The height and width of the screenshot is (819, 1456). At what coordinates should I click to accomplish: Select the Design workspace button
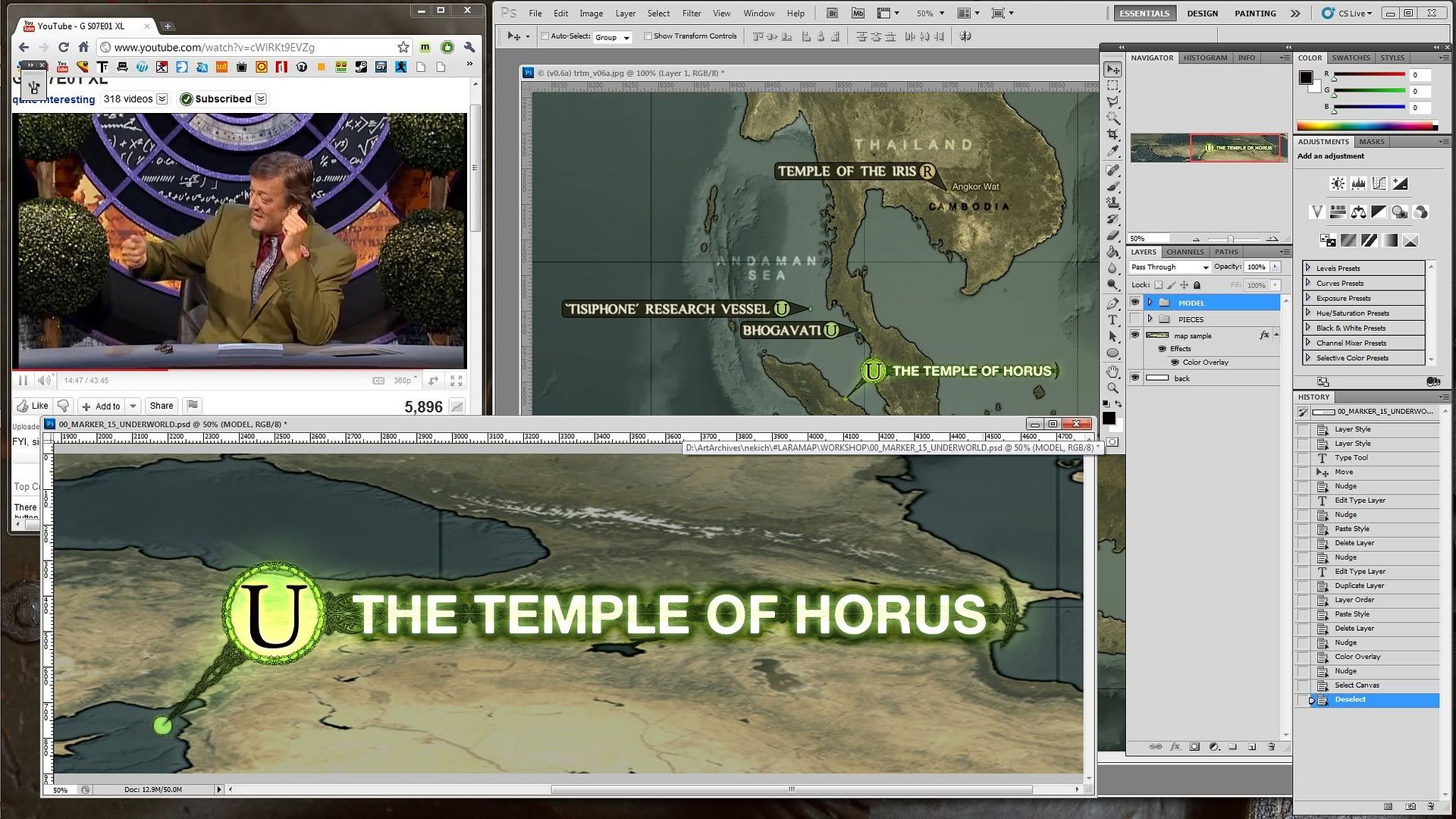click(x=1203, y=13)
